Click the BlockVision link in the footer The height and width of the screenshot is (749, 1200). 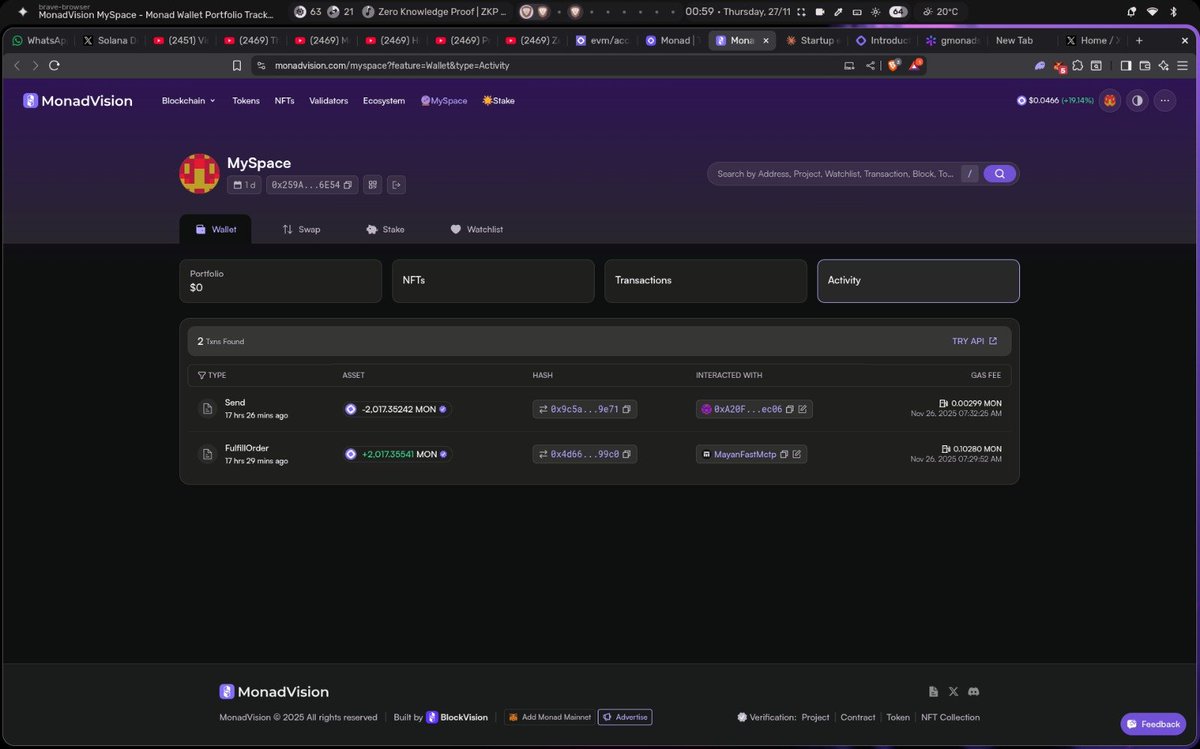(457, 717)
